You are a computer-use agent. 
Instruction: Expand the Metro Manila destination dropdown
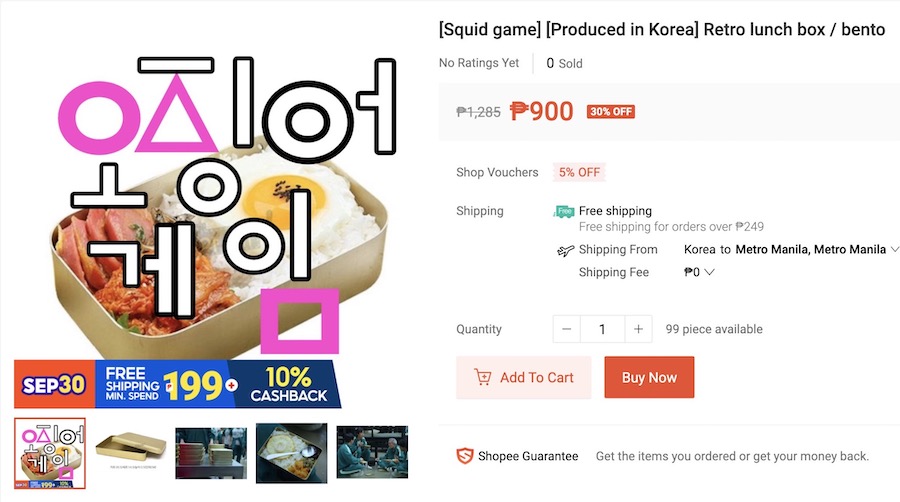[x=894, y=250]
